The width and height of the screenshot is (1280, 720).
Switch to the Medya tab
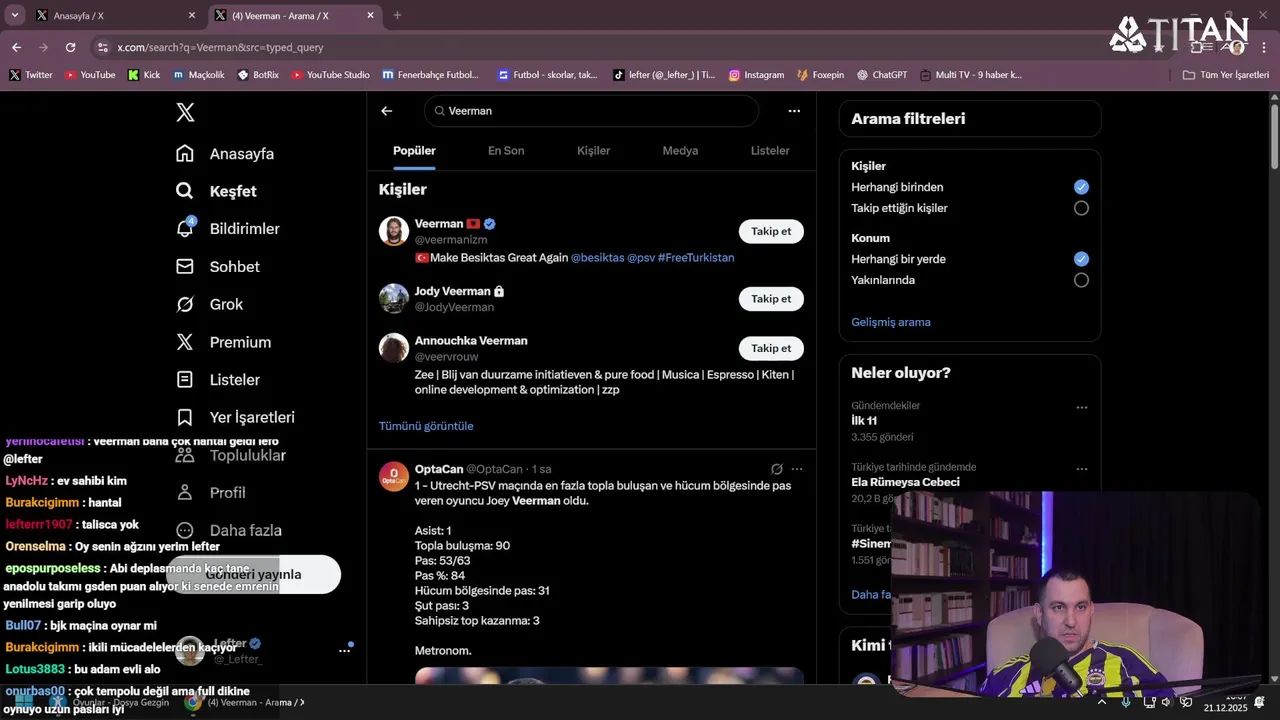[x=680, y=151]
